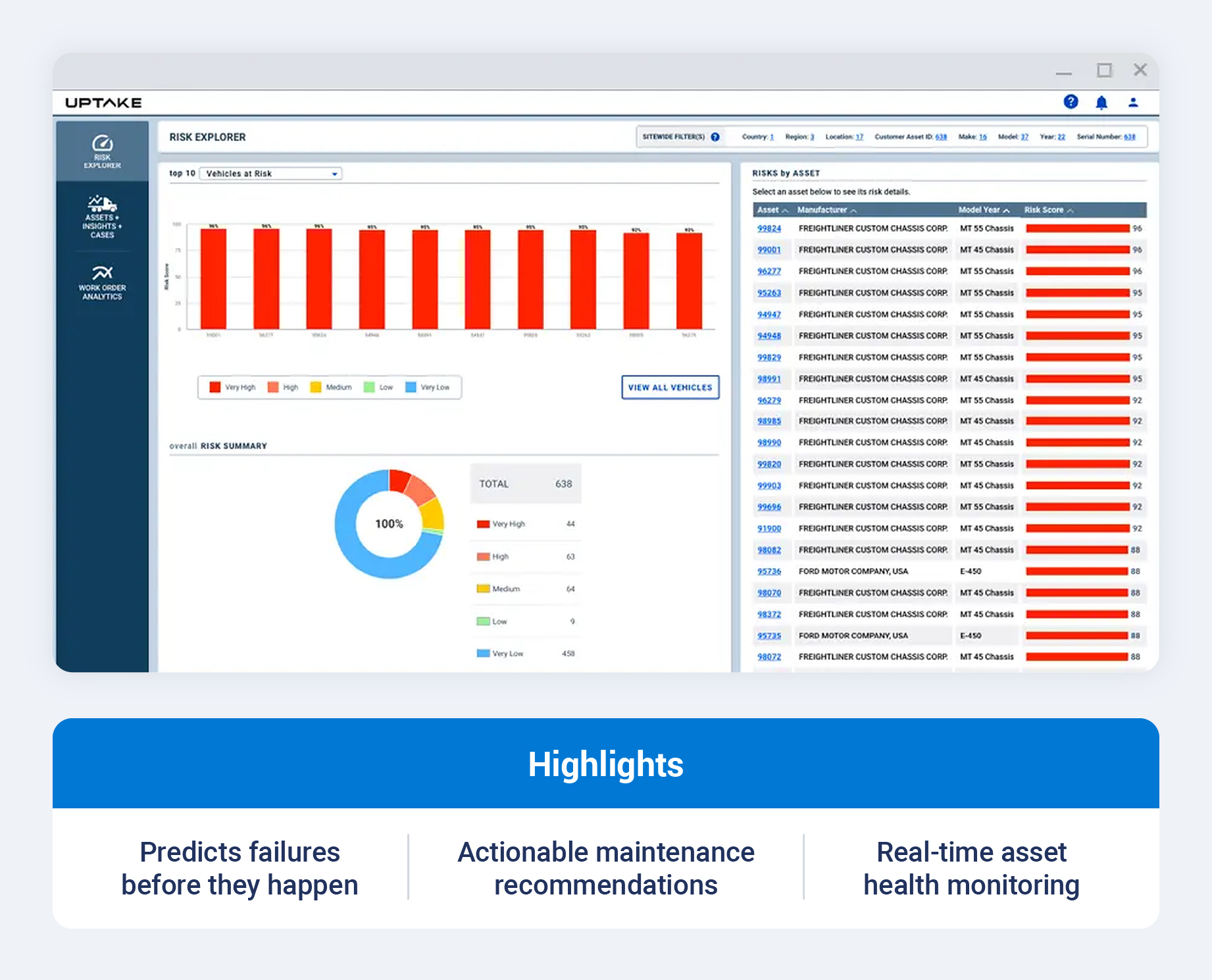The height and width of the screenshot is (980, 1212).
Task: Select the Very High row showing 44
Action: coord(526,524)
